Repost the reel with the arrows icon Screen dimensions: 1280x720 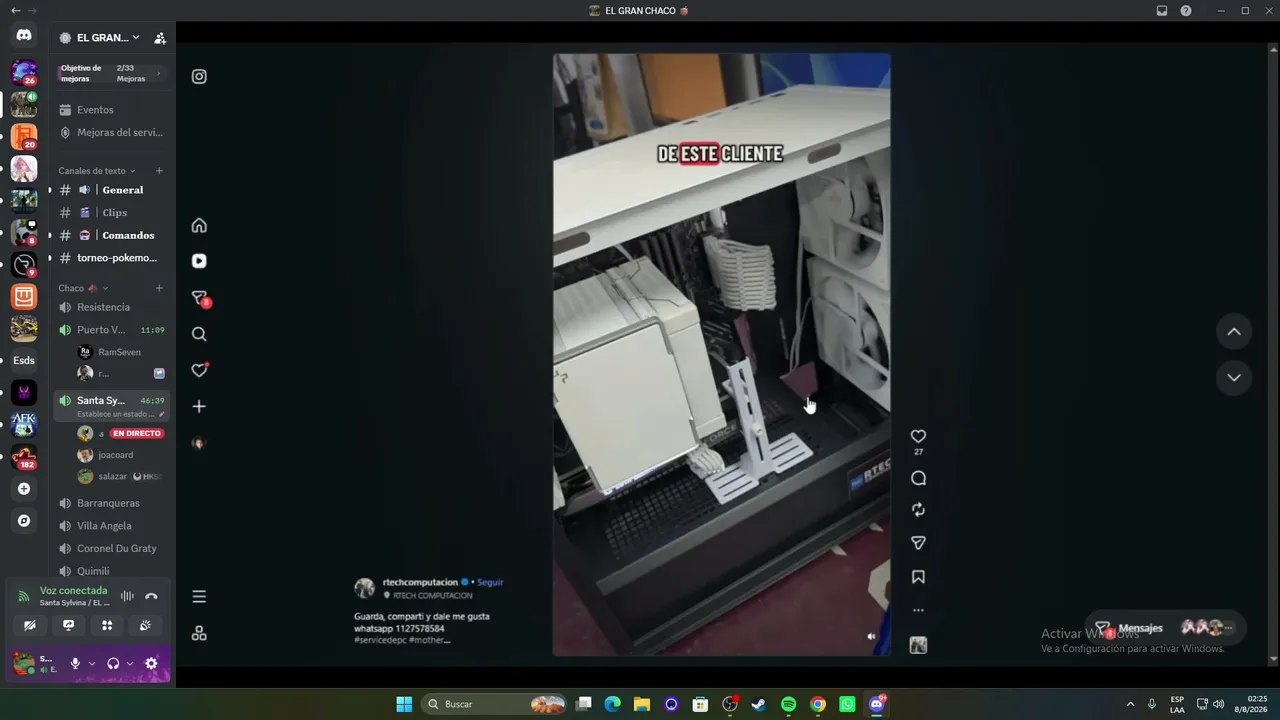point(918,510)
